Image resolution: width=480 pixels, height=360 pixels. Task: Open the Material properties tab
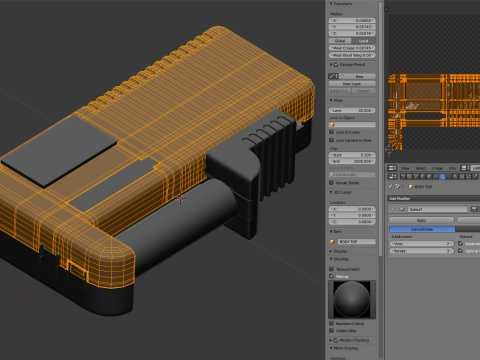tap(455, 176)
